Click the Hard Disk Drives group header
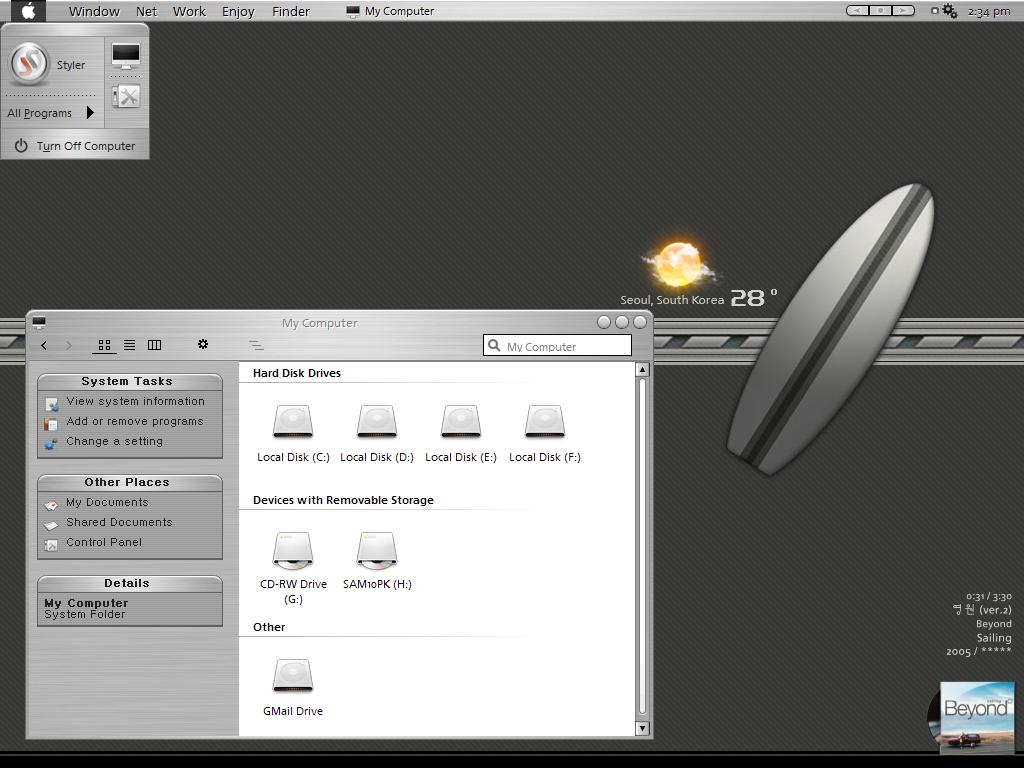 (x=296, y=373)
